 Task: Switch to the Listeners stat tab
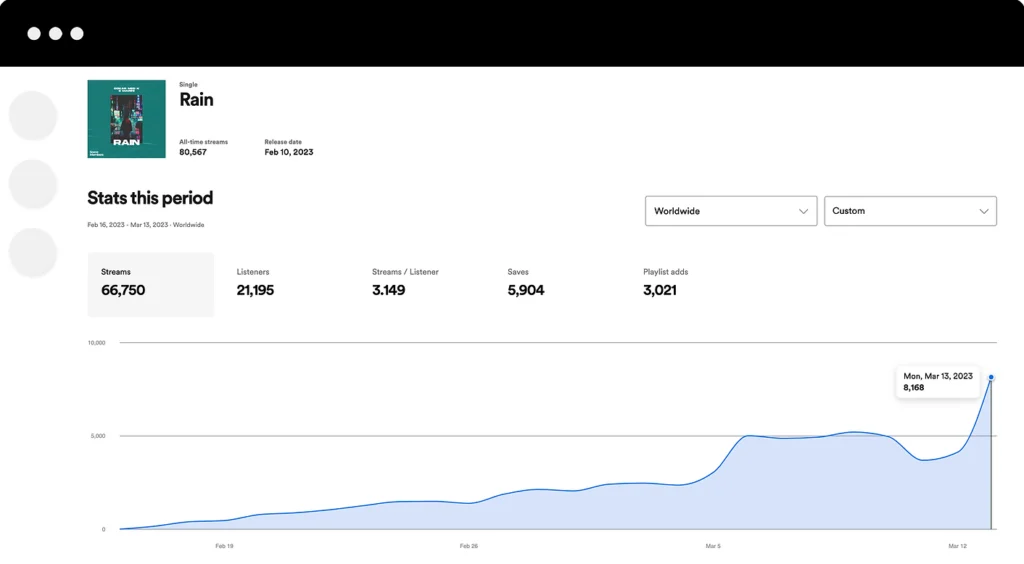coord(255,284)
